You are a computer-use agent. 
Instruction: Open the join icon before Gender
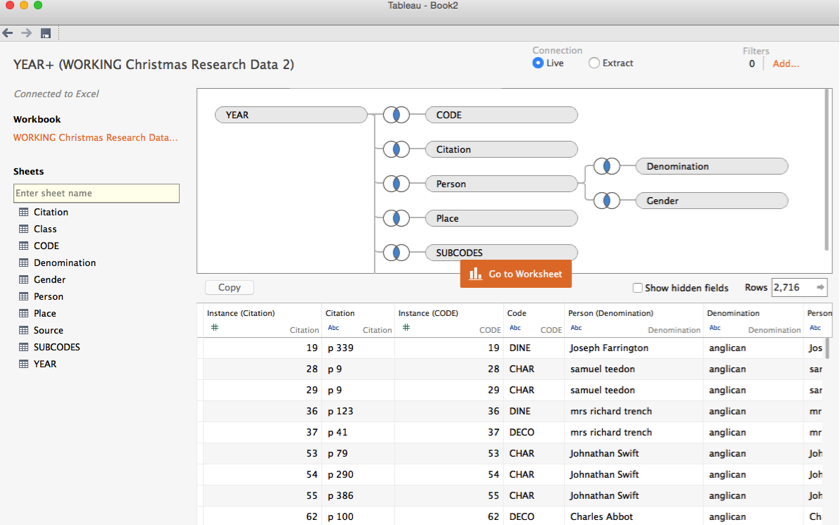pos(607,201)
